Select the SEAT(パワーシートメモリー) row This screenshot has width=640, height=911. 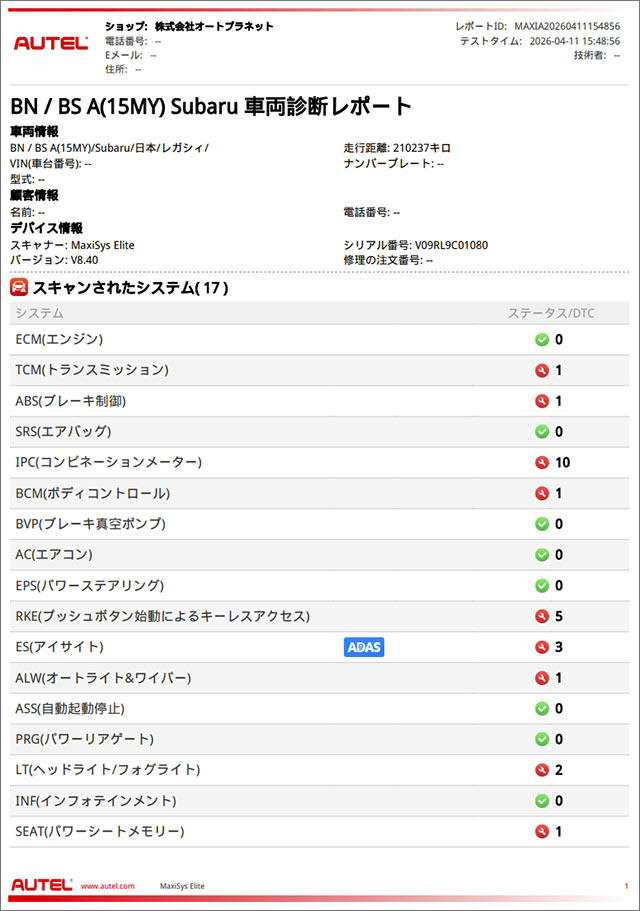click(319, 831)
